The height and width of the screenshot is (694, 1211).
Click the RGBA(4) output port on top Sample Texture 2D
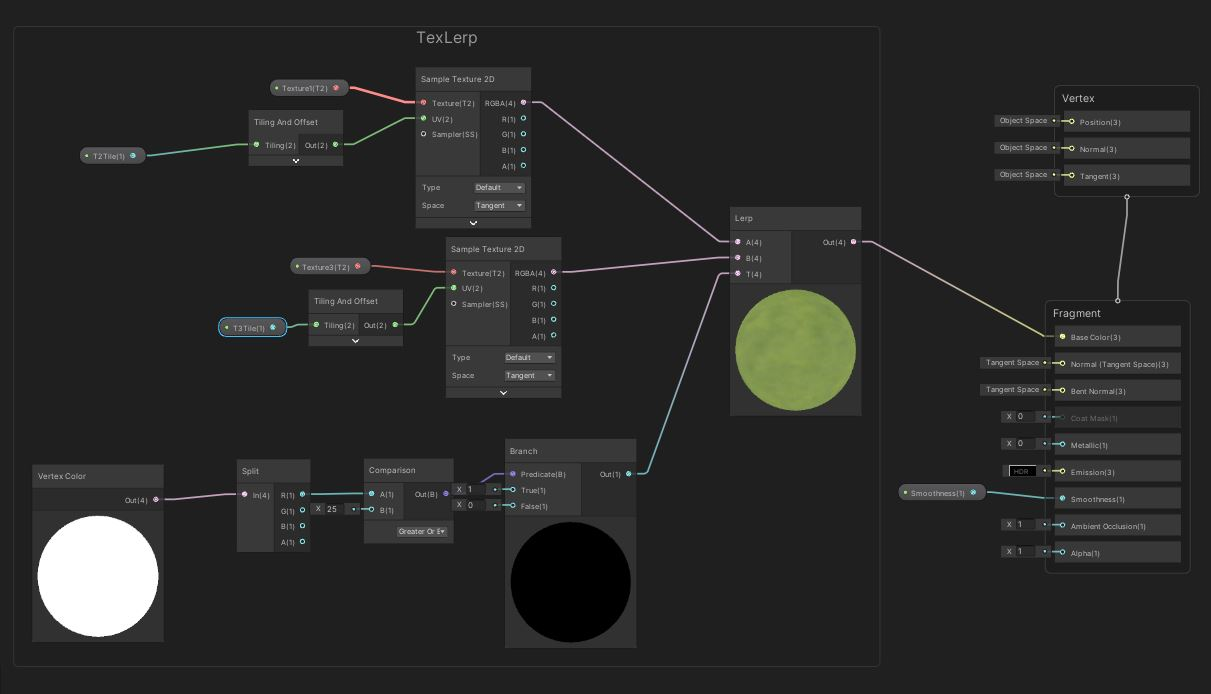[x=524, y=102]
